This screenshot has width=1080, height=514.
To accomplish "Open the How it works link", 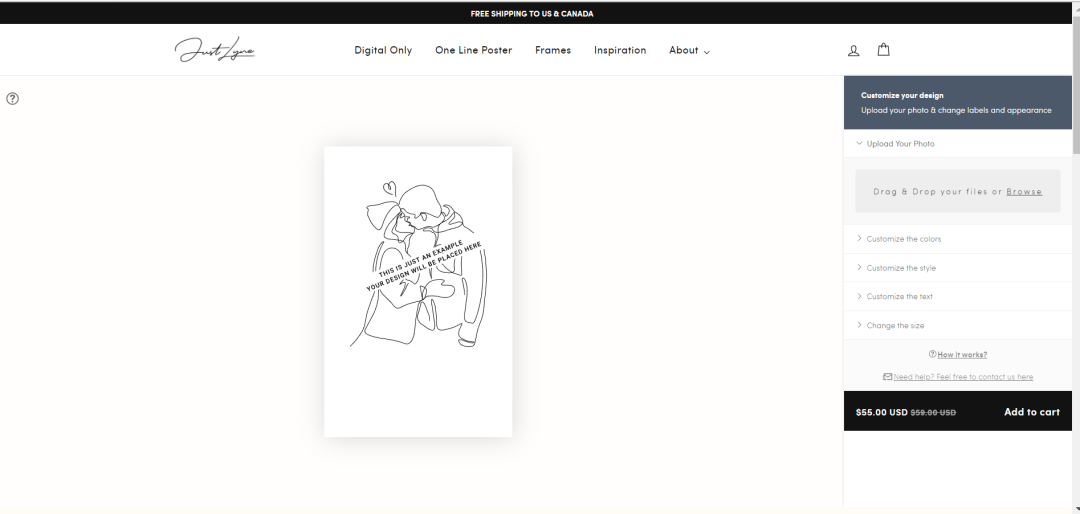I will [x=962, y=355].
